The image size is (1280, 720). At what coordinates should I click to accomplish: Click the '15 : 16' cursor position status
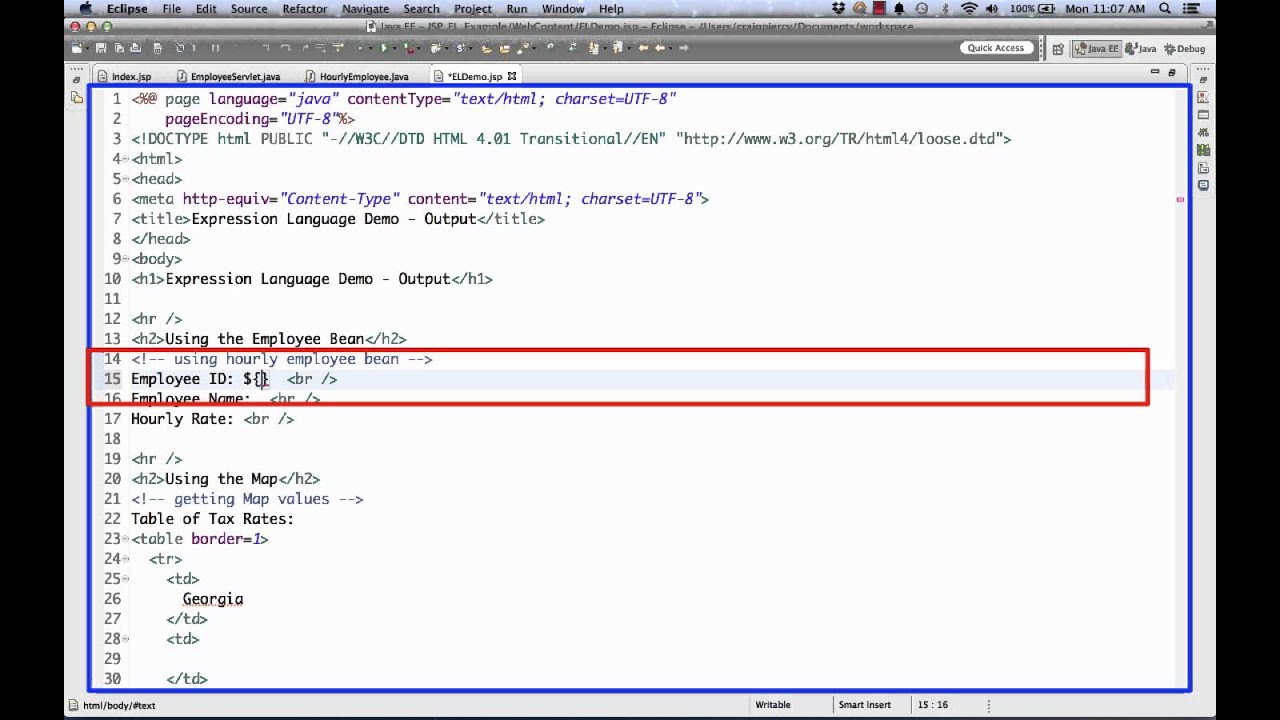932,705
